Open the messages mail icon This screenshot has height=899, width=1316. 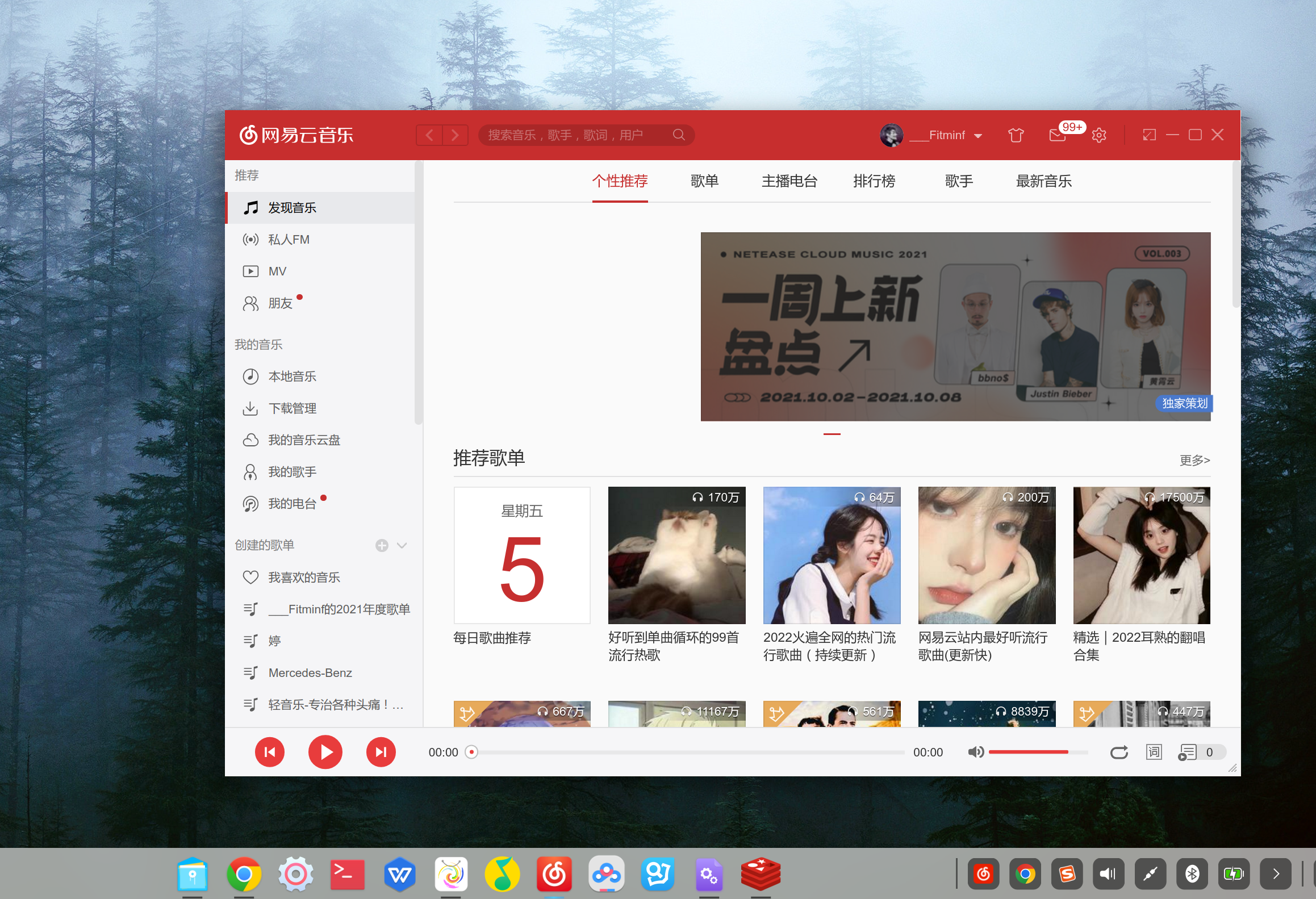(x=1057, y=135)
